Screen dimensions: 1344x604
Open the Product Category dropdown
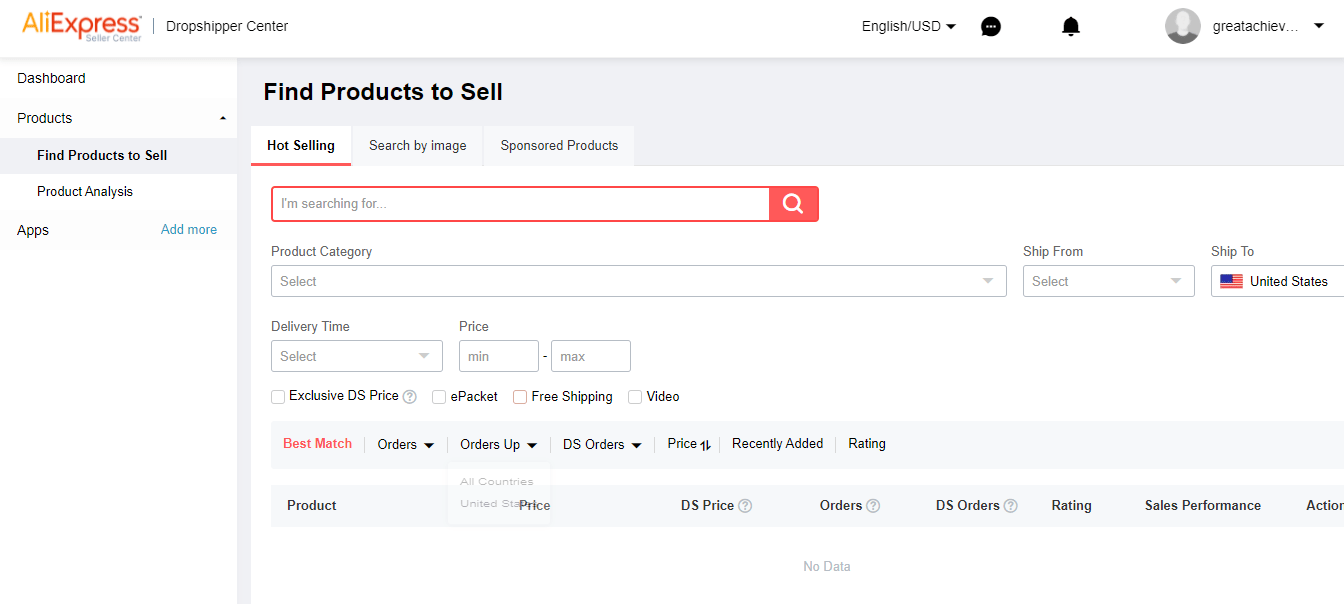638,281
